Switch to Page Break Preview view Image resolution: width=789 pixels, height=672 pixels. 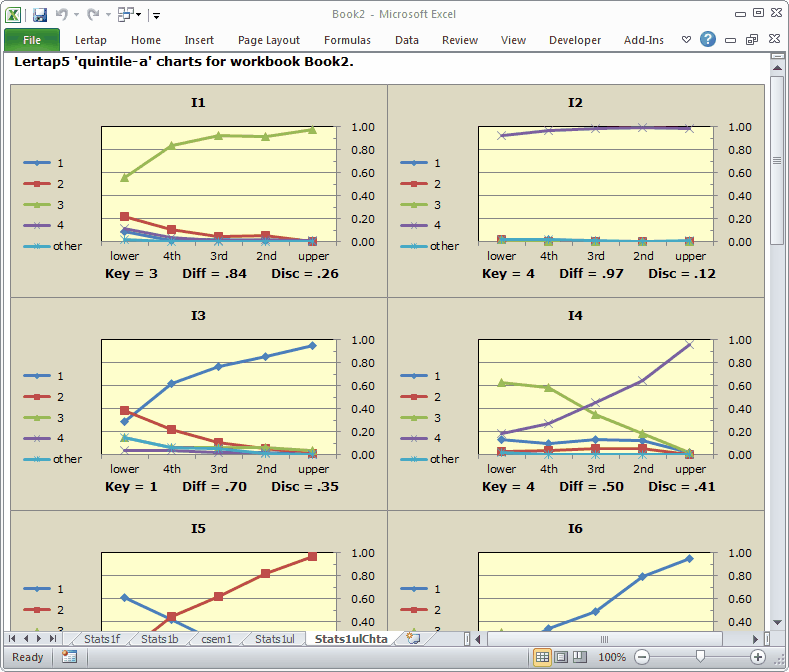click(580, 657)
